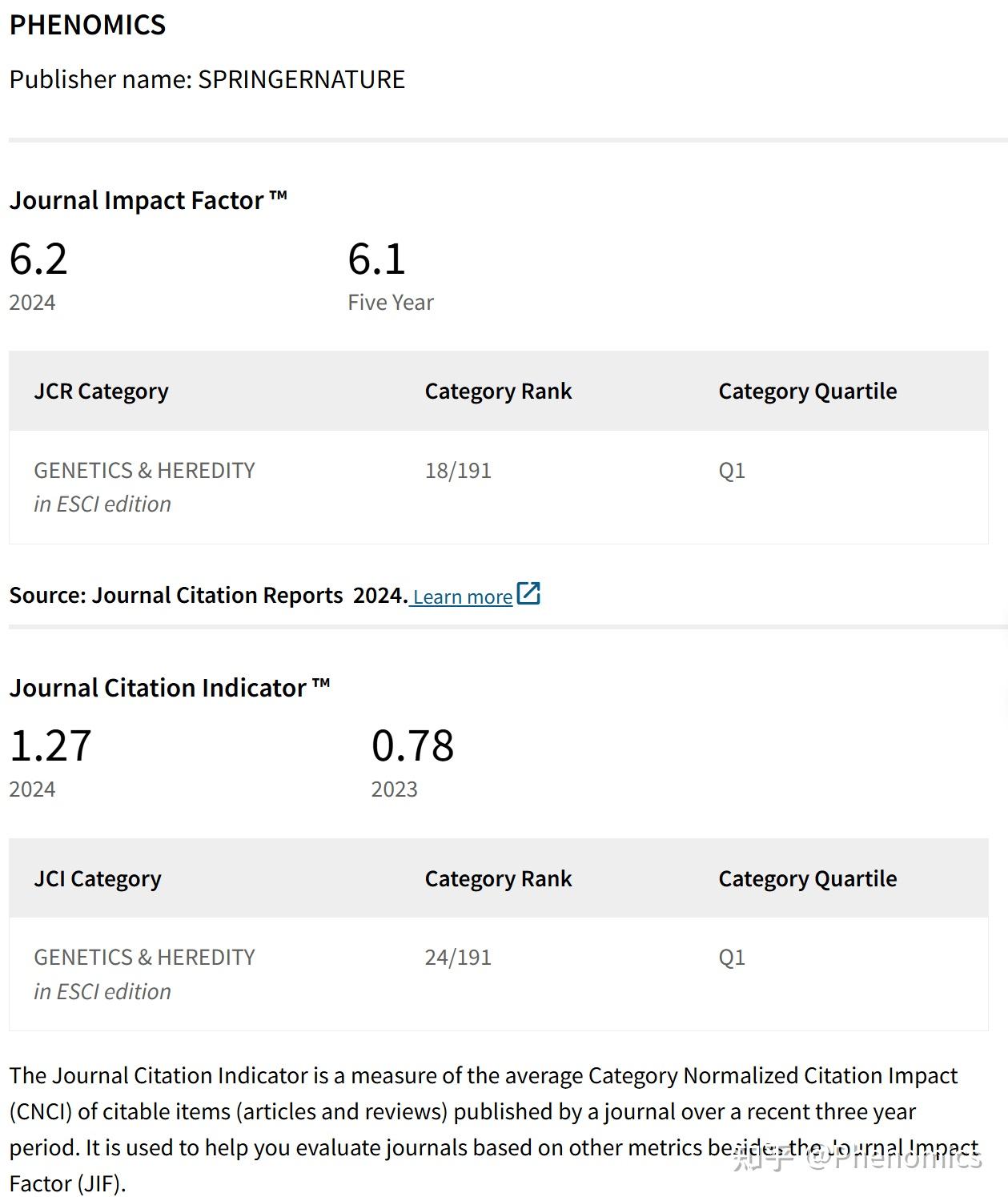Select the 18/191 category rank cell
Screen dimensions: 1008x1197
[458, 470]
